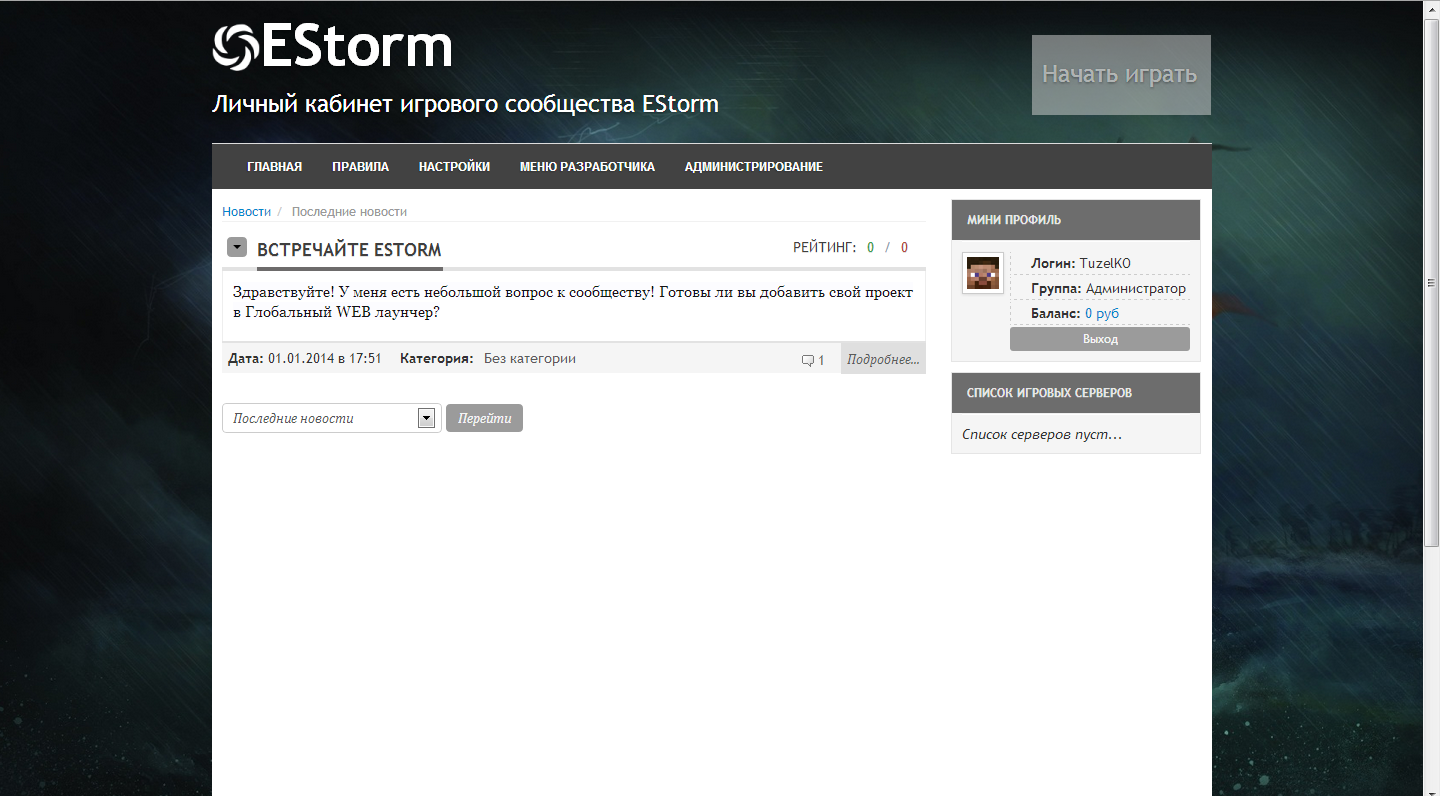Screen dimensions: 1440x796
Task: Click the Начать играть button
Action: click(1121, 75)
